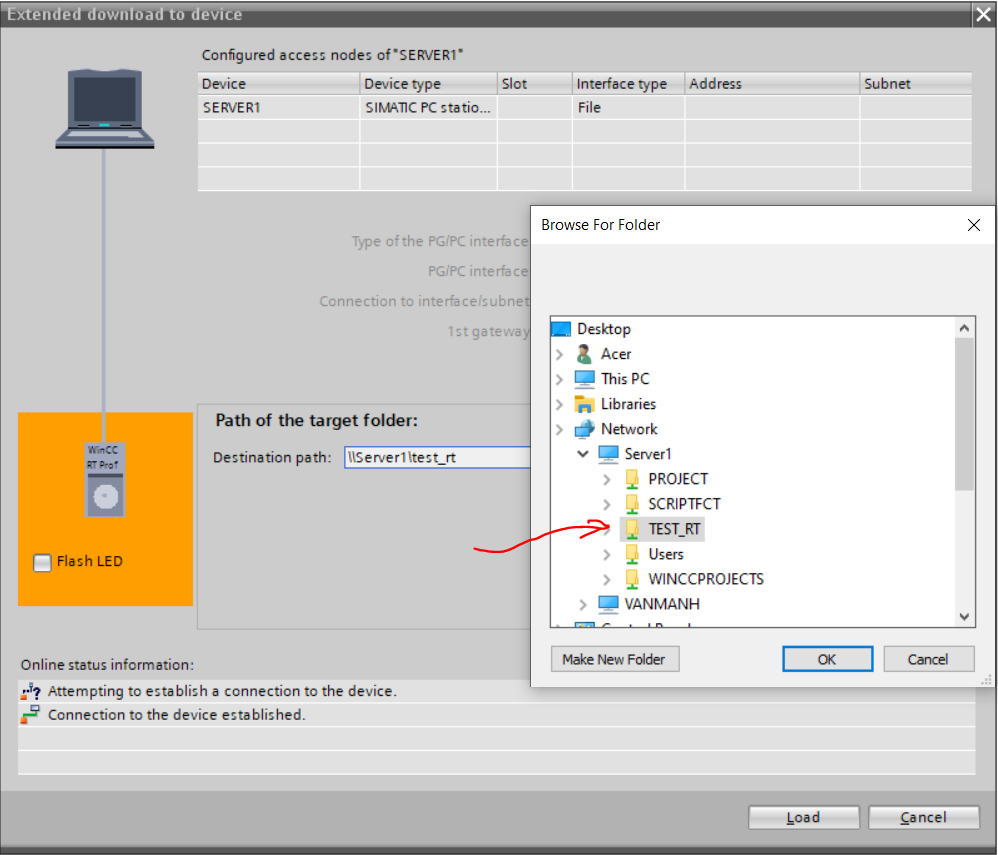Image resolution: width=998 pixels, height=855 pixels.
Task: Select the TEST_RT folder
Action: pos(674,529)
